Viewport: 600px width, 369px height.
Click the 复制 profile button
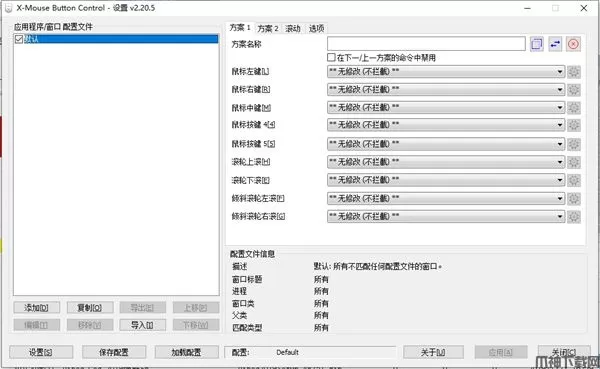[x=90, y=307]
